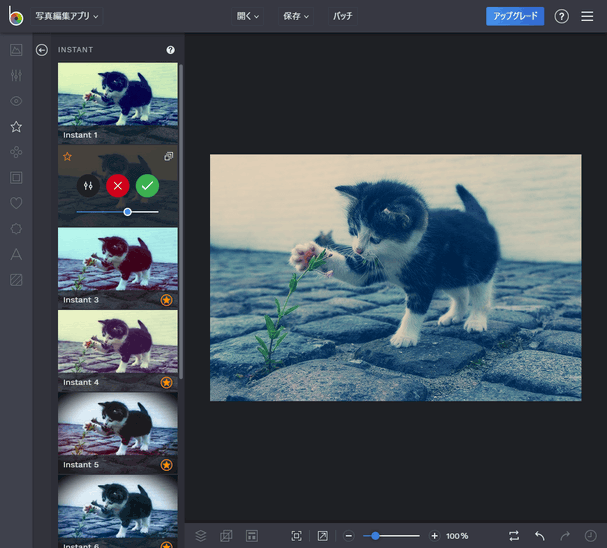Click the premium star badge on Instant 4

(166, 382)
